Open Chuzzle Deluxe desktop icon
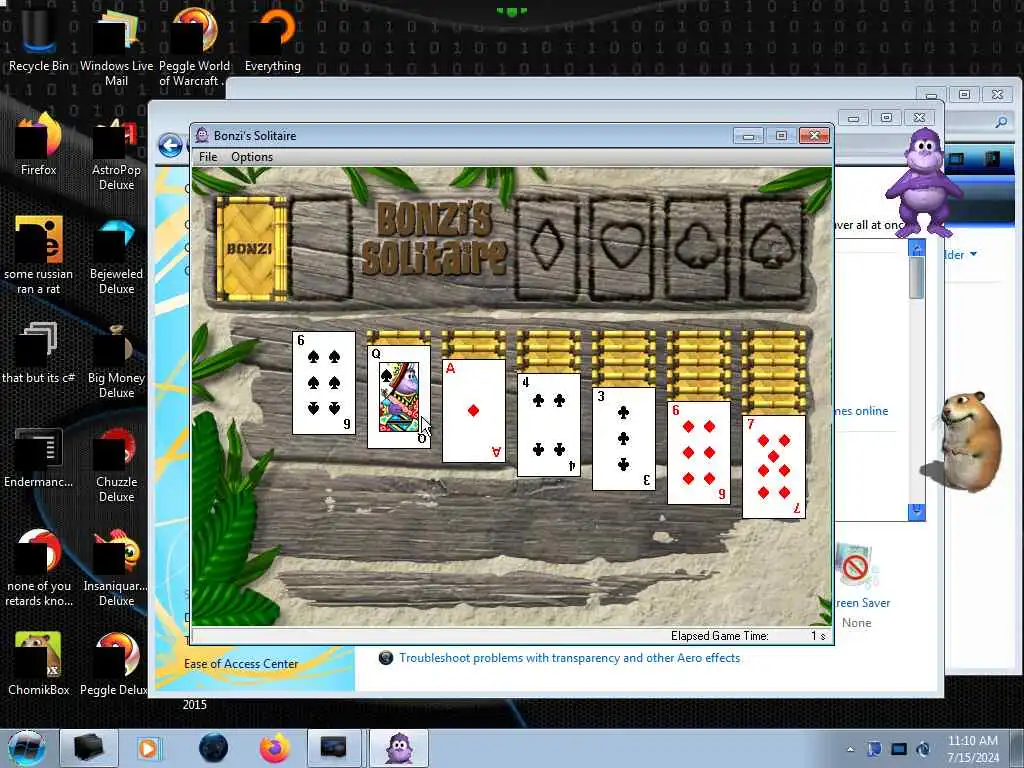The width and height of the screenshot is (1024, 768). pos(116,464)
